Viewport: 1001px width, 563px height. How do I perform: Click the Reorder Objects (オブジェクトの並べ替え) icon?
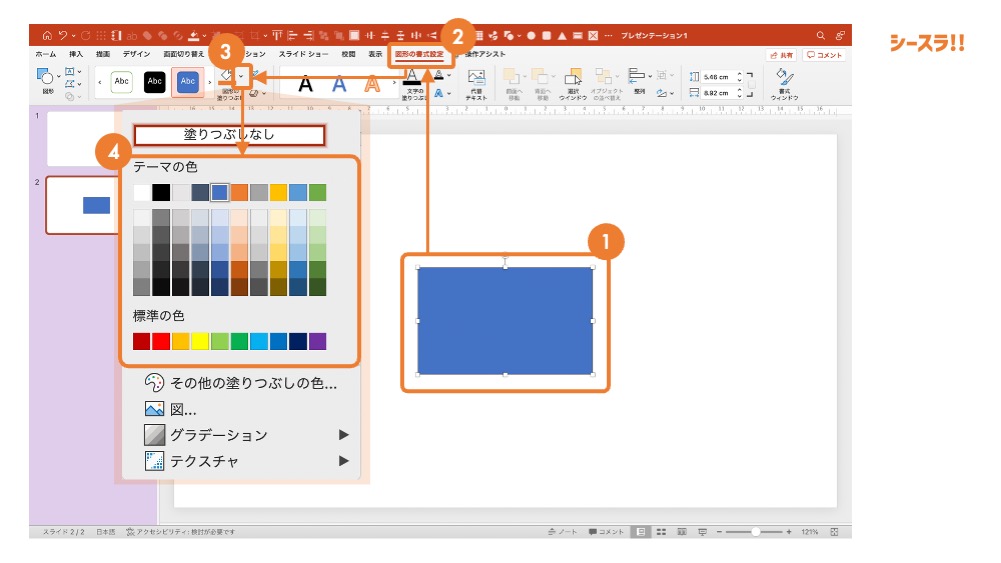603,77
